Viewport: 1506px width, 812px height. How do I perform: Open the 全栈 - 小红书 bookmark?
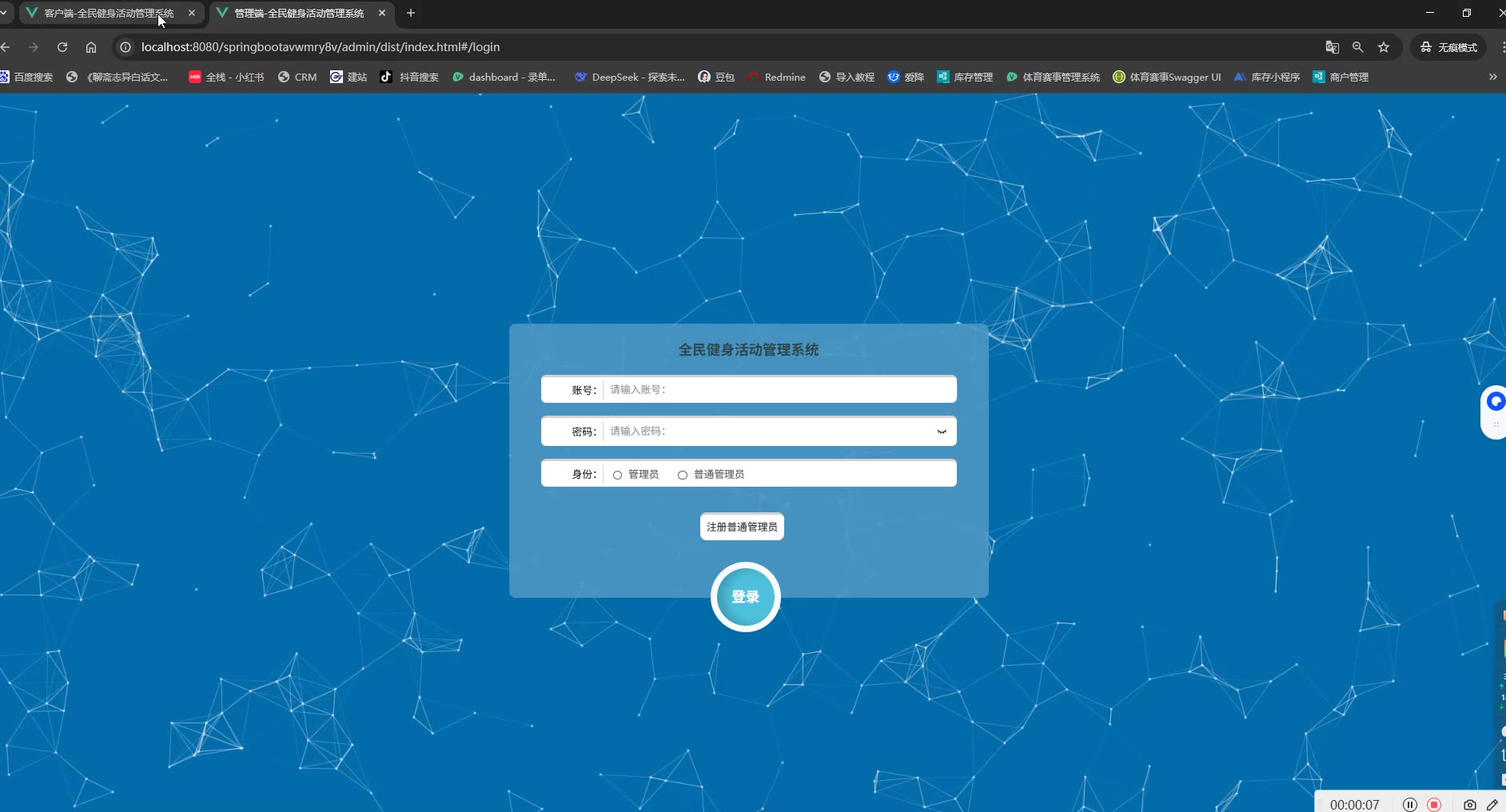pos(226,78)
